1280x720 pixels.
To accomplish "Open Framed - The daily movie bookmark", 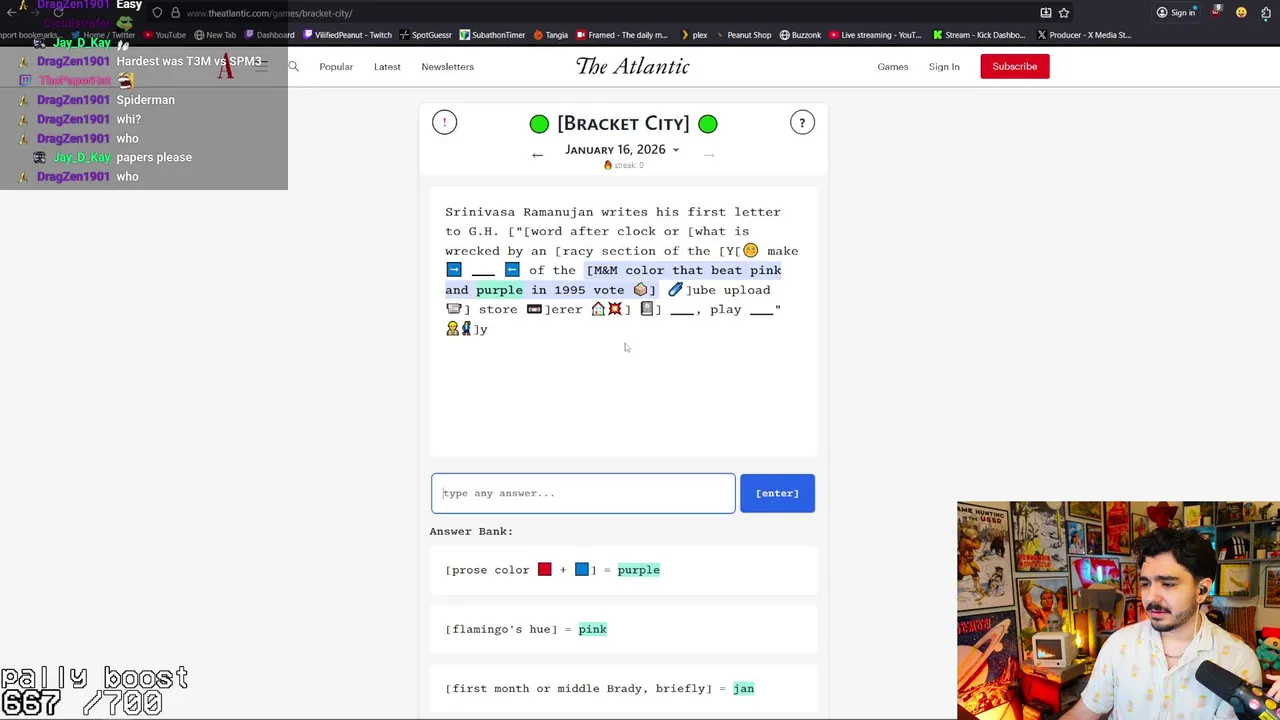I will 621,35.
